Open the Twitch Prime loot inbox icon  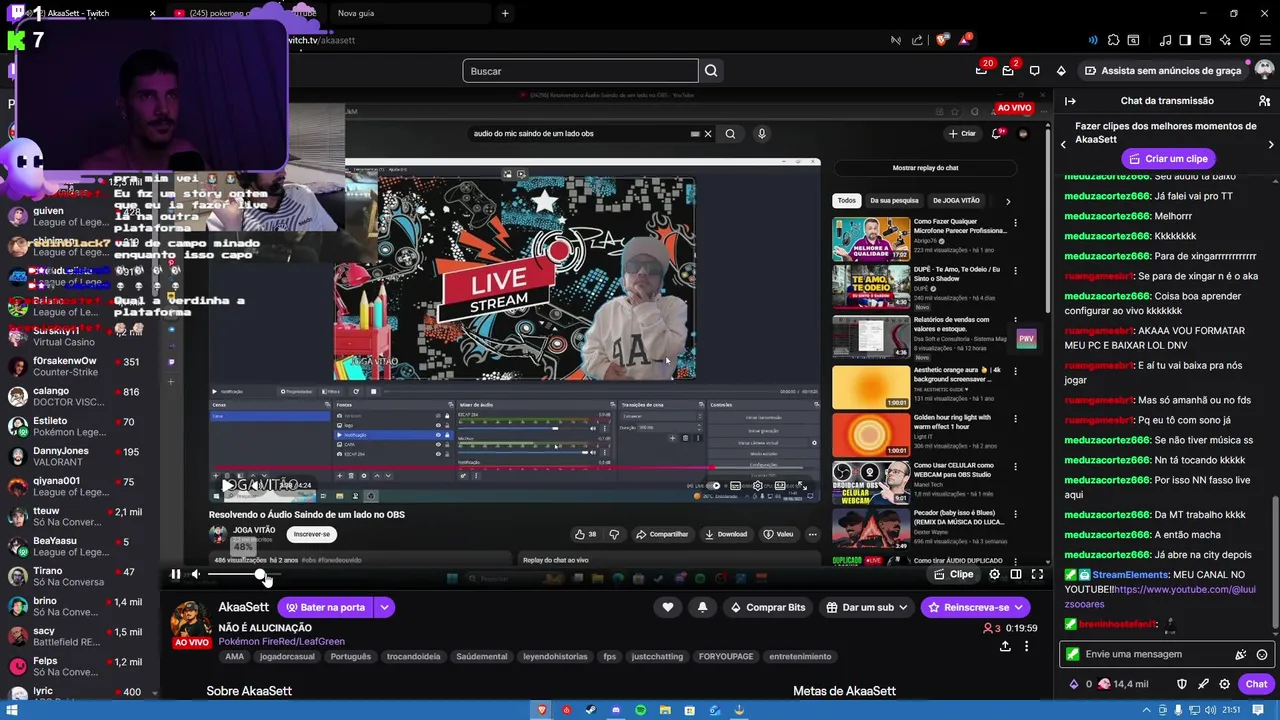coord(981,71)
